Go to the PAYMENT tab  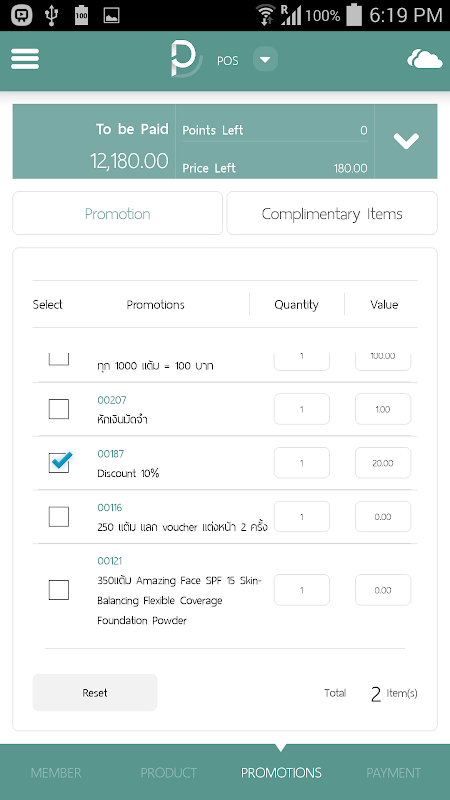393,772
